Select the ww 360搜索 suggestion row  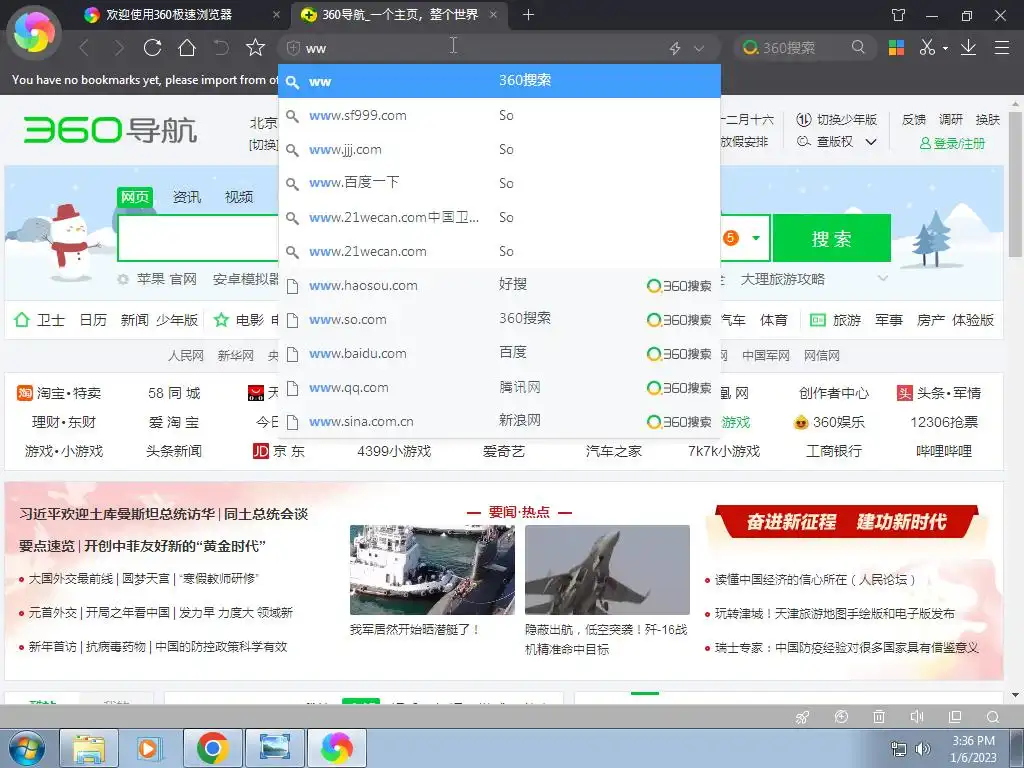pyautogui.click(x=500, y=81)
